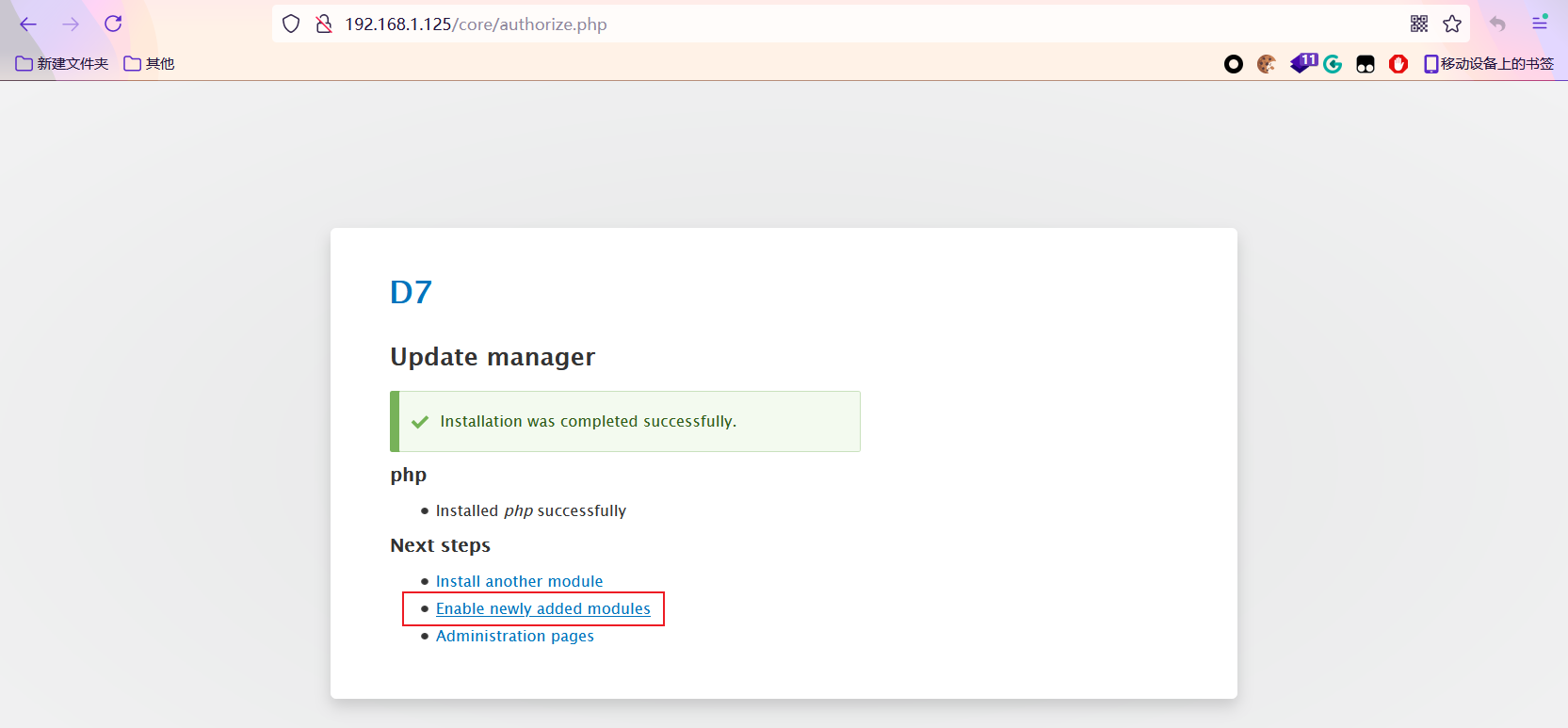Go back to the previous page

point(28,24)
